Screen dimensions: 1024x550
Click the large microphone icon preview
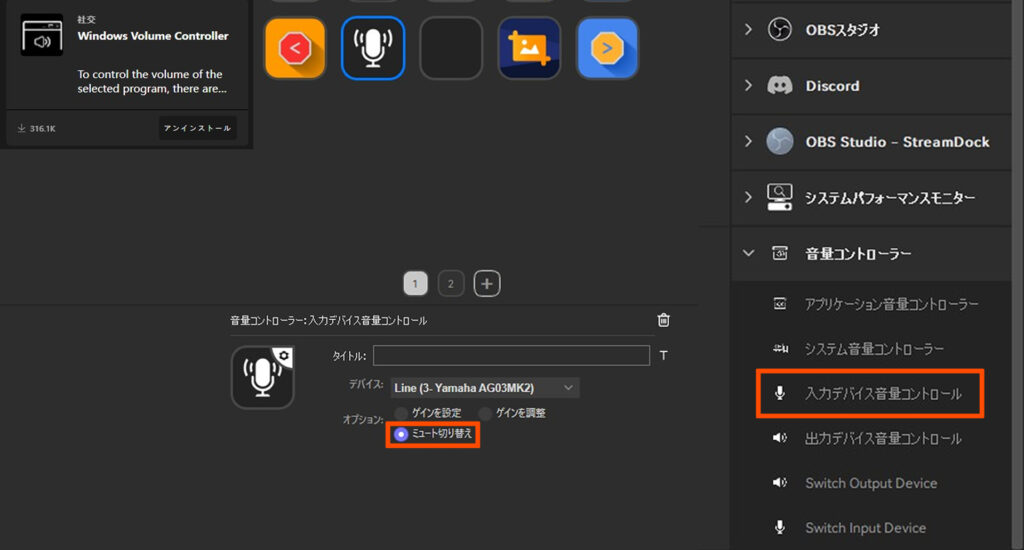(262, 378)
